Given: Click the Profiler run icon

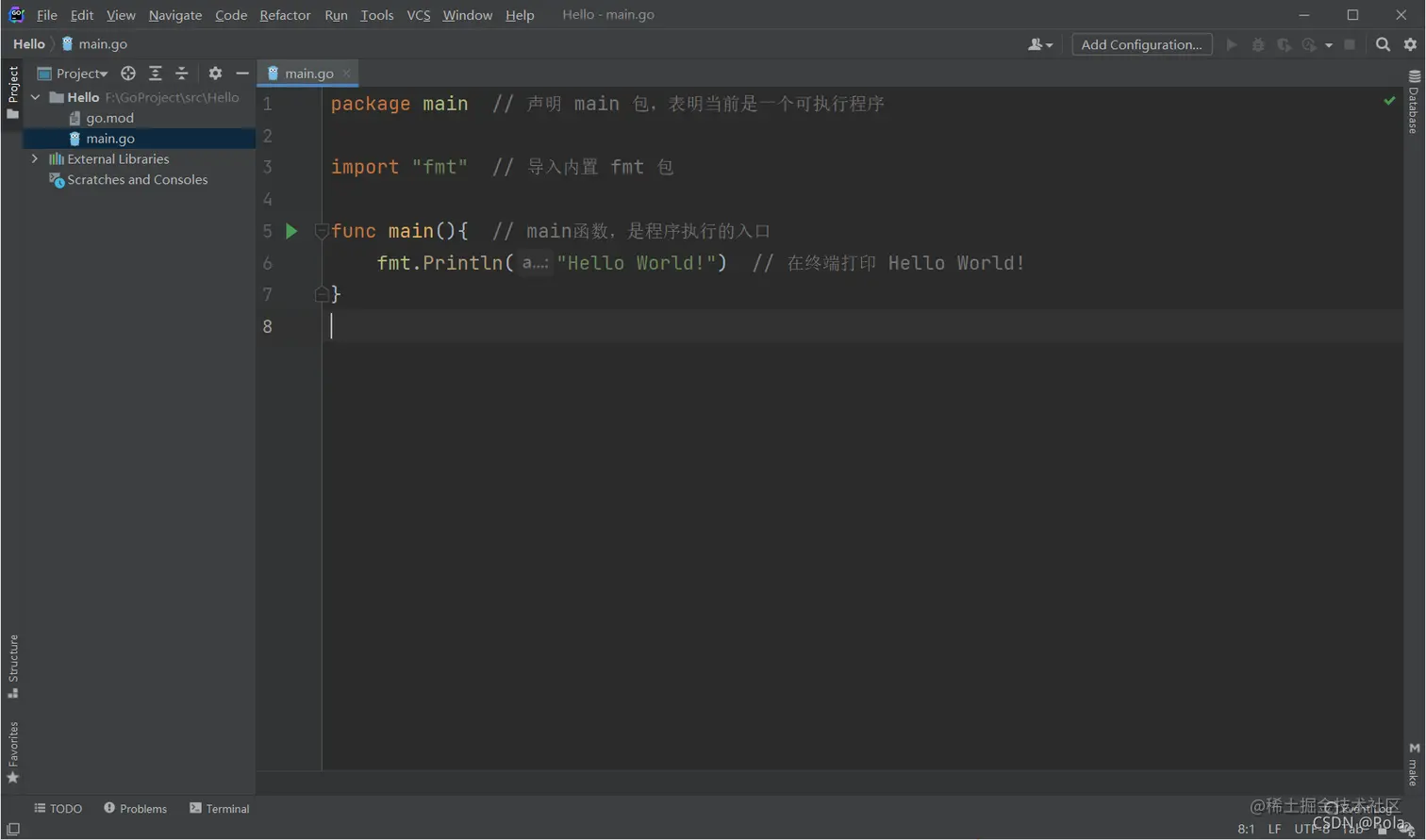Looking at the screenshot, I should (1309, 44).
